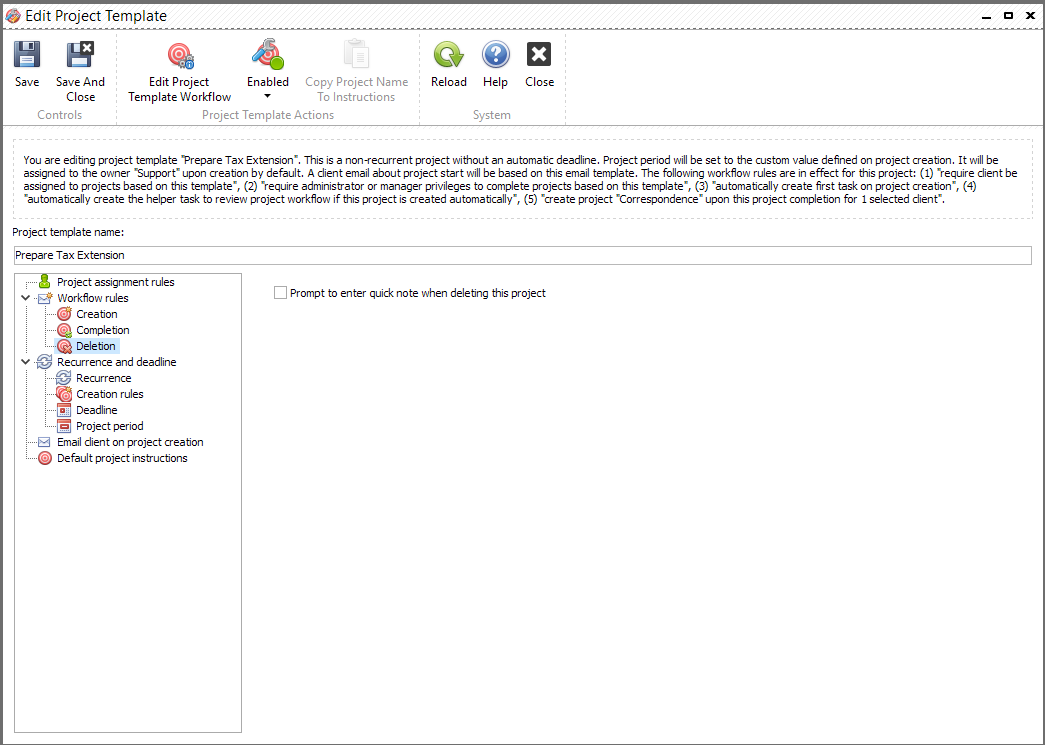Viewport: 1045px width, 745px height.
Task: Click Copy Project Name To Instructions
Action: [x=357, y=71]
